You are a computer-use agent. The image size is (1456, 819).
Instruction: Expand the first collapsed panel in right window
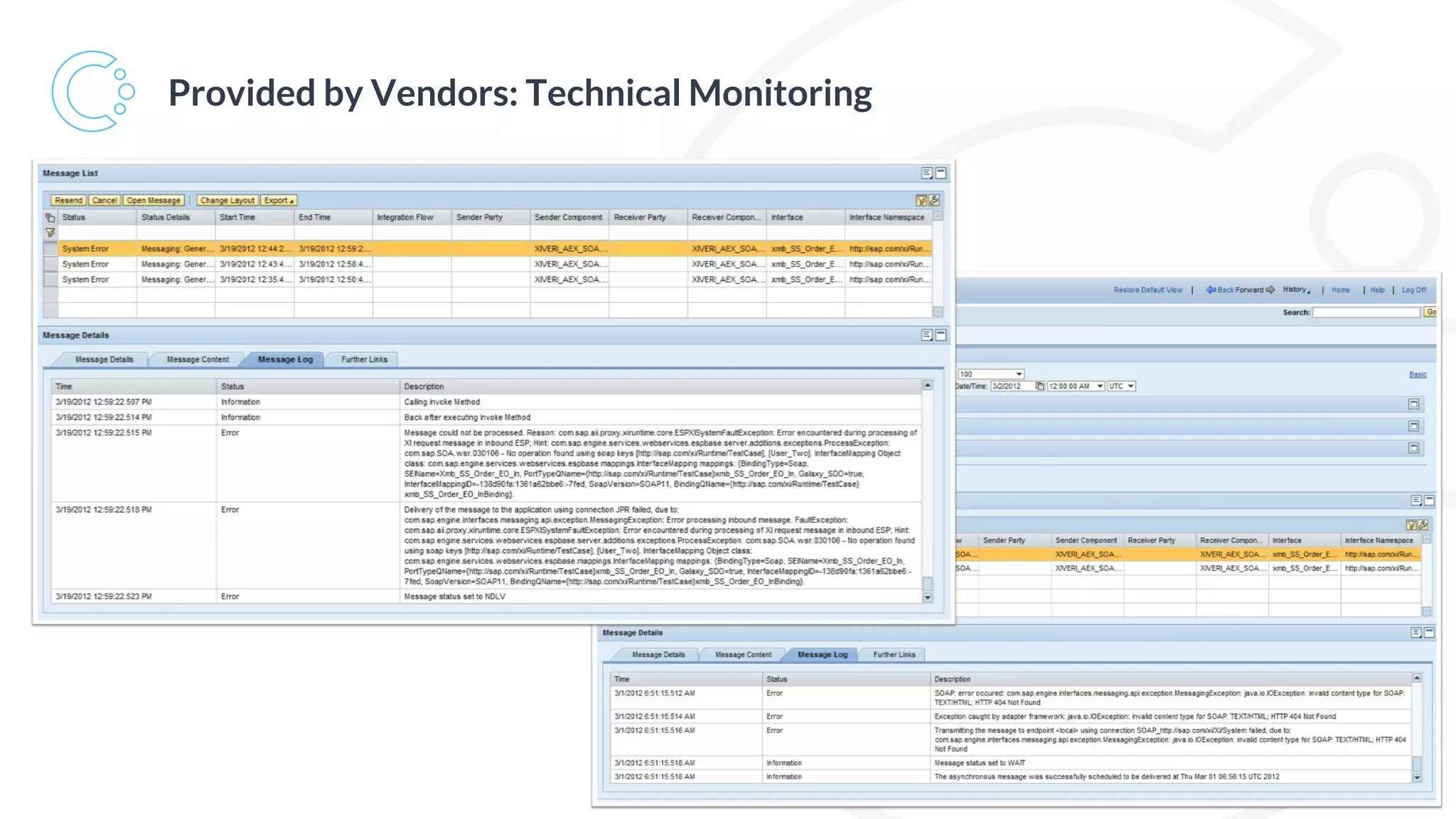tap(1413, 405)
